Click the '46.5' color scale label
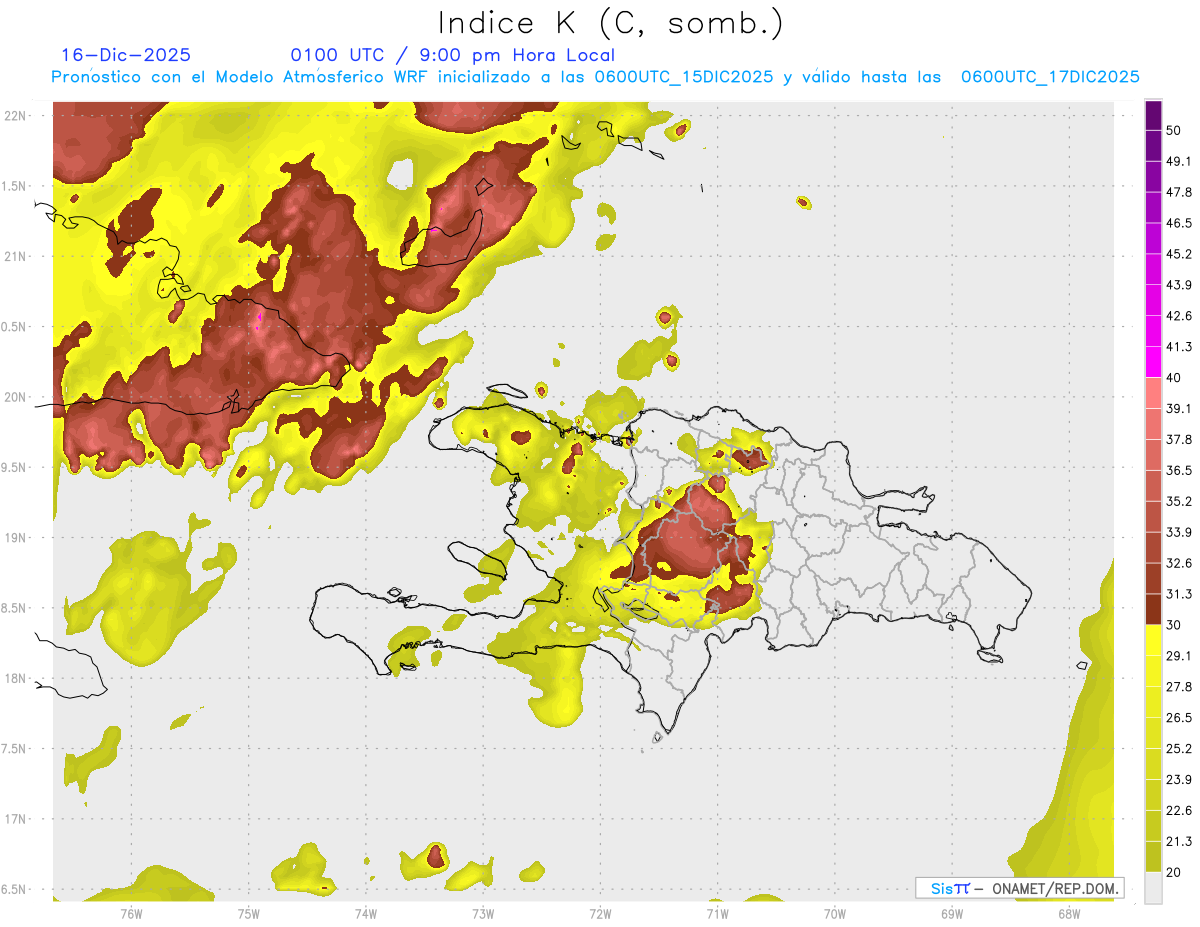 (x=1179, y=223)
